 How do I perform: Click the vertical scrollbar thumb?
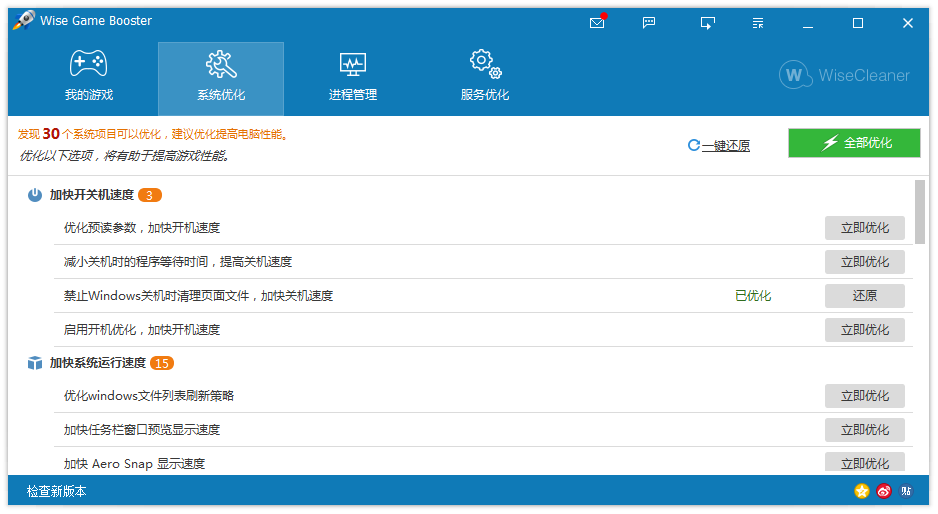coord(920,211)
